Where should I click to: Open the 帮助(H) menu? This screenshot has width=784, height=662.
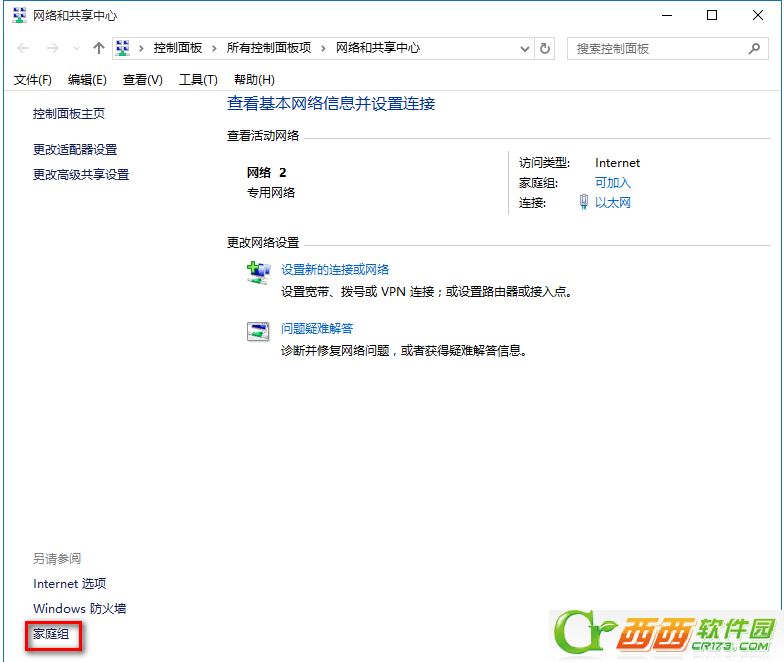pyautogui.click(x=254, y=80)
